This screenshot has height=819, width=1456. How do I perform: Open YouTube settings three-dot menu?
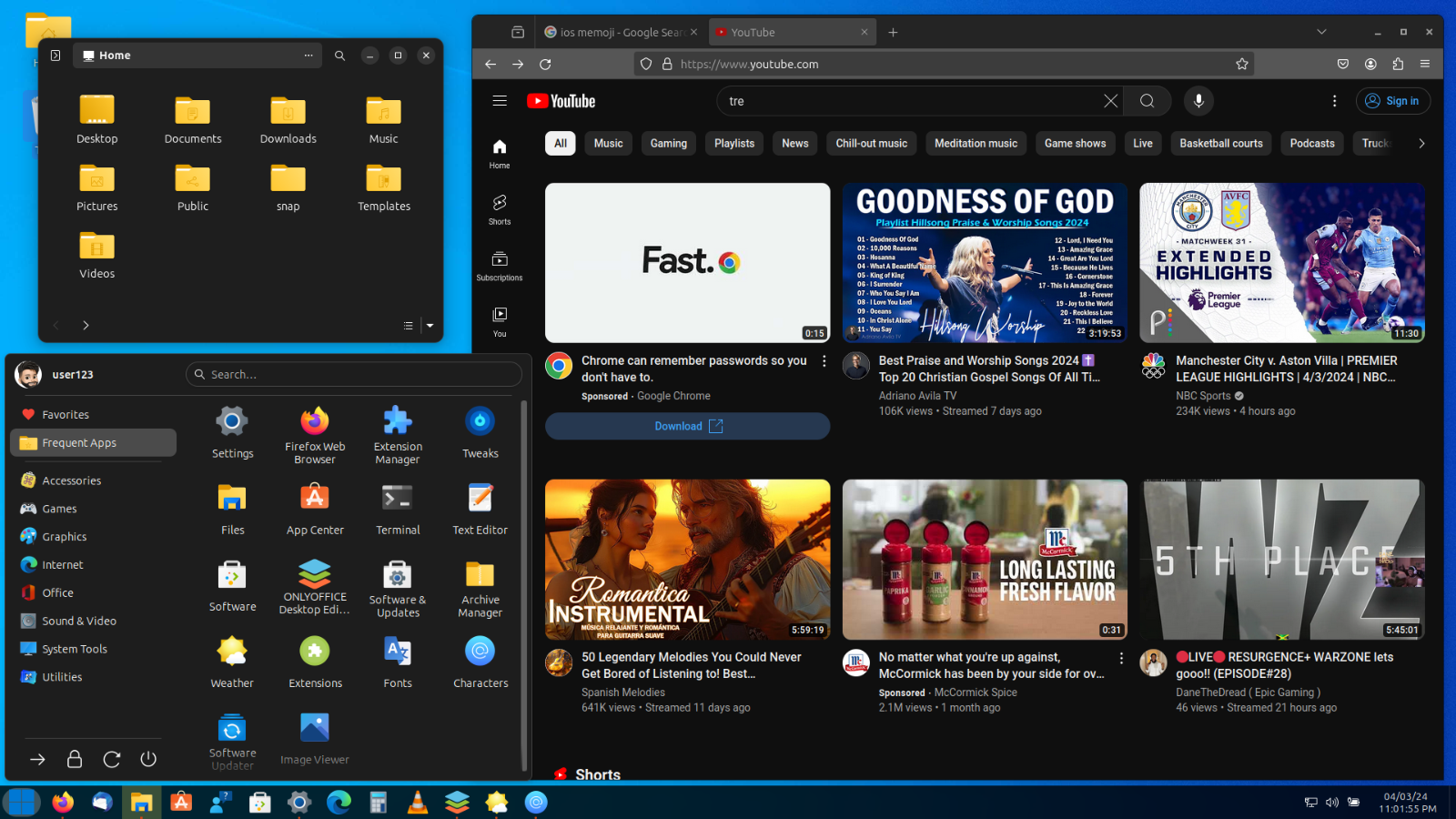(x=1334, y=101)
